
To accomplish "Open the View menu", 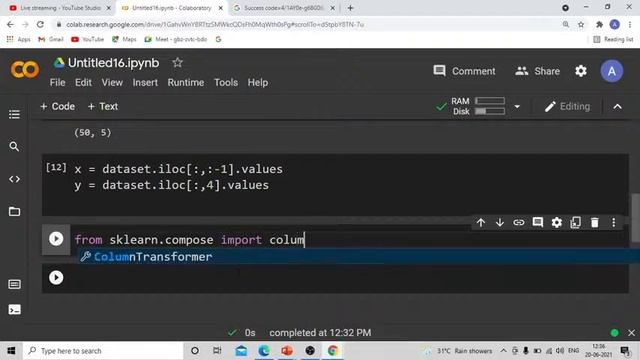I will click(112, 82).
